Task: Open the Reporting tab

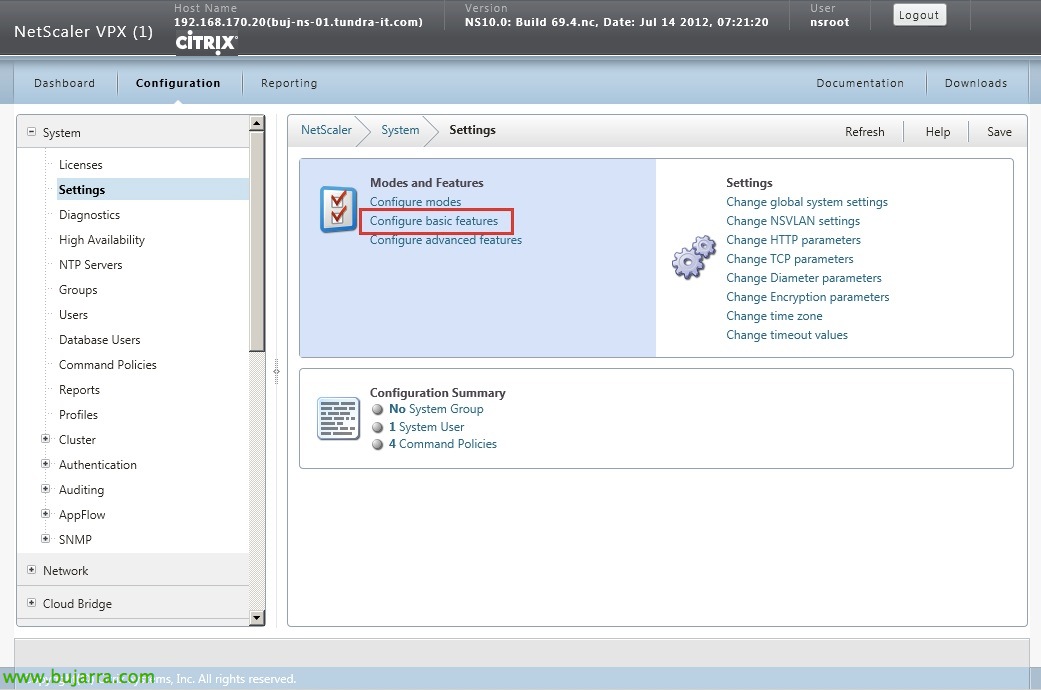Action: point(289,83)
